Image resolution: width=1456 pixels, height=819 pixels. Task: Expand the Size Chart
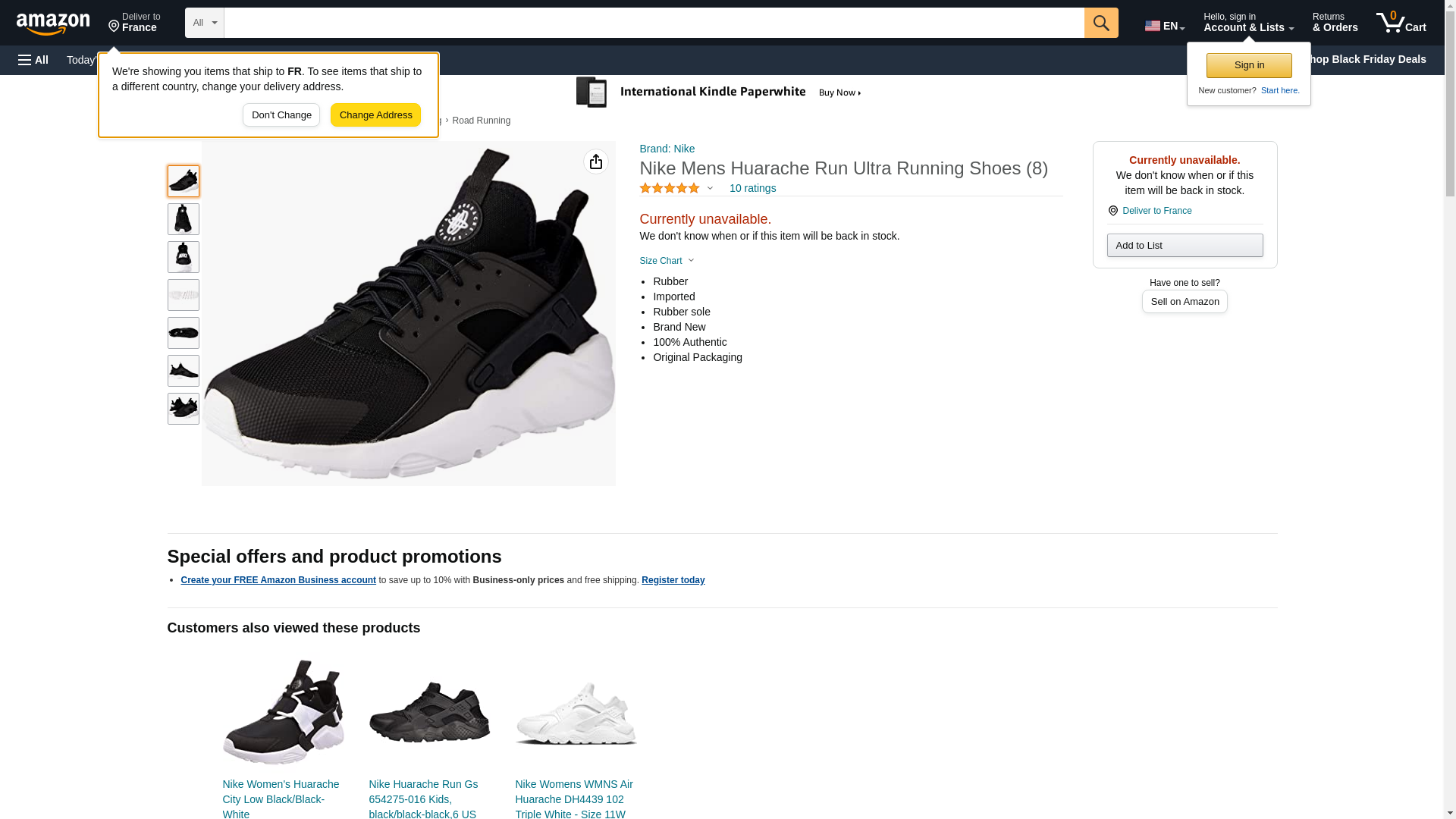(x=667, y=261)
